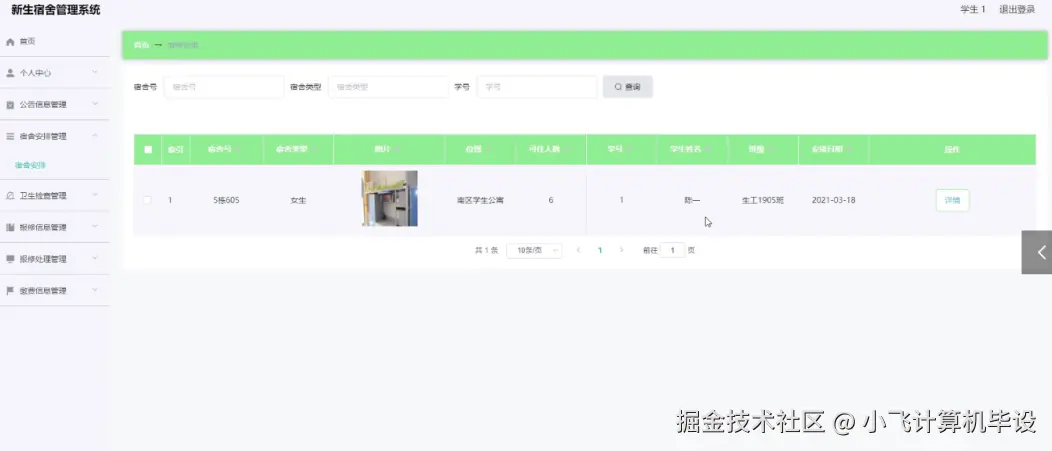
Task: Open the dormitory photo thumbnail
Action: 389,198
